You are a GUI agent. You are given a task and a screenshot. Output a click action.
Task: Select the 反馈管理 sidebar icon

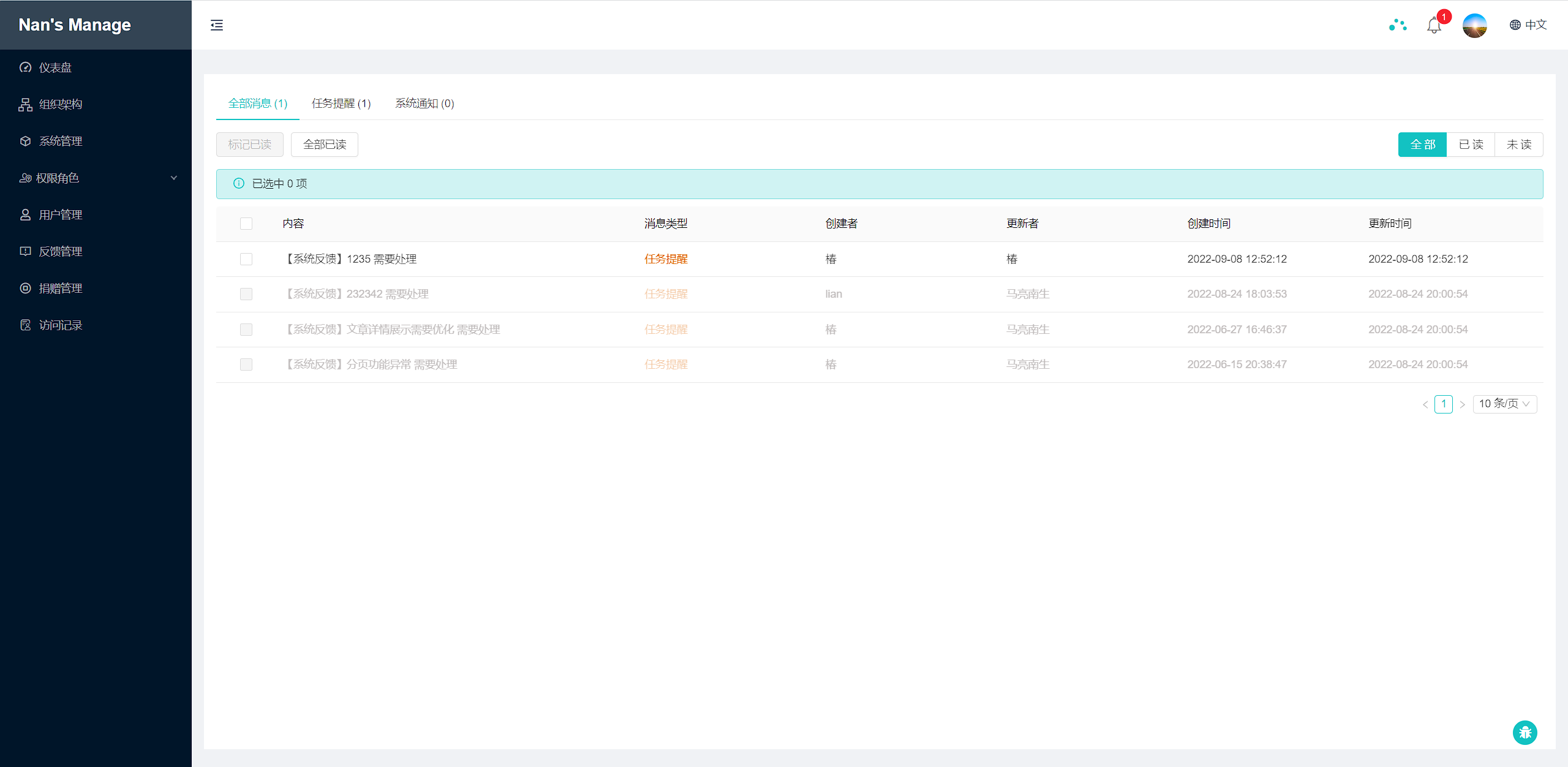(25, 251)
